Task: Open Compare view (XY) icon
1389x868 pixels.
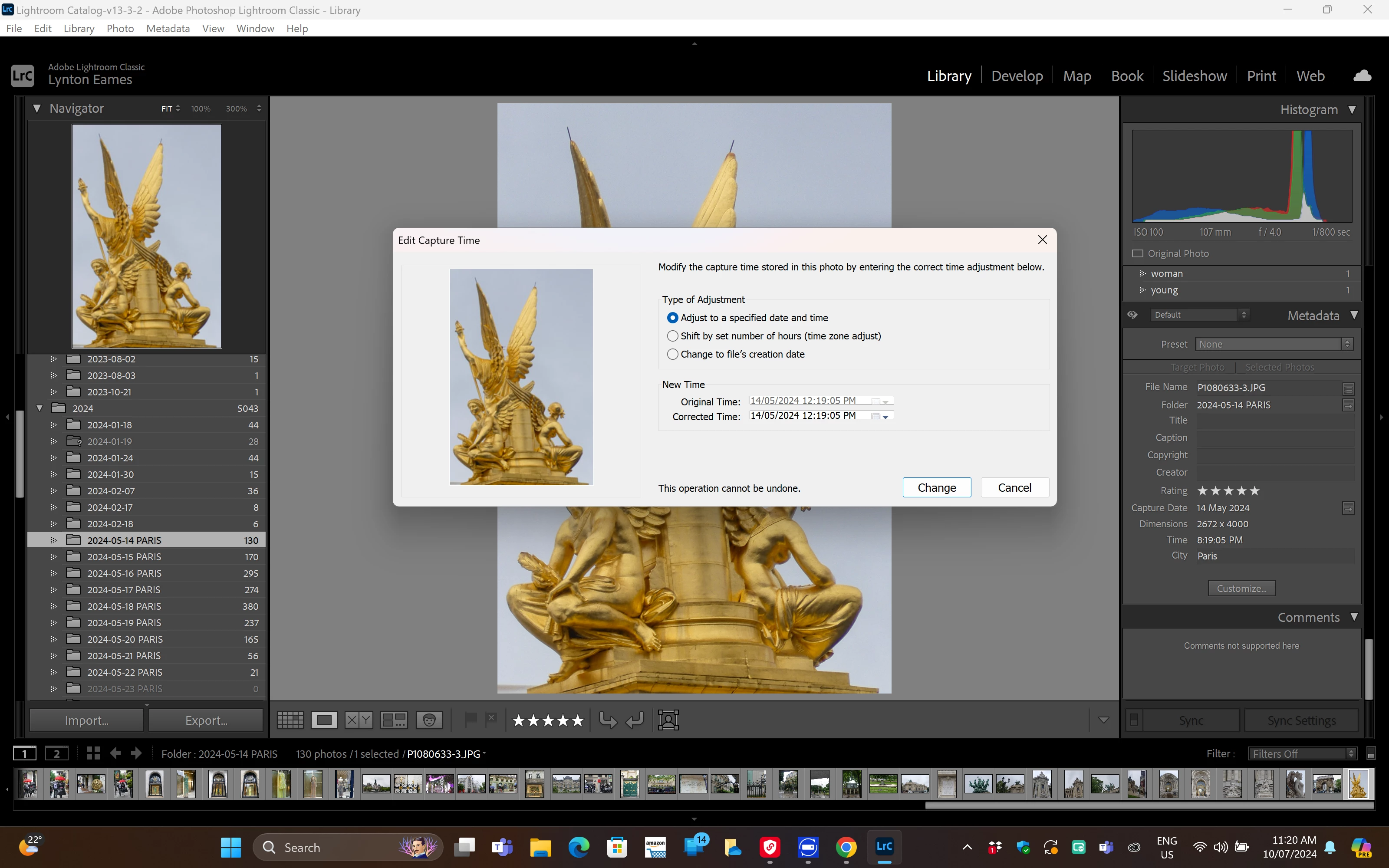Action: pyautogui.click(x=359, y=720)
